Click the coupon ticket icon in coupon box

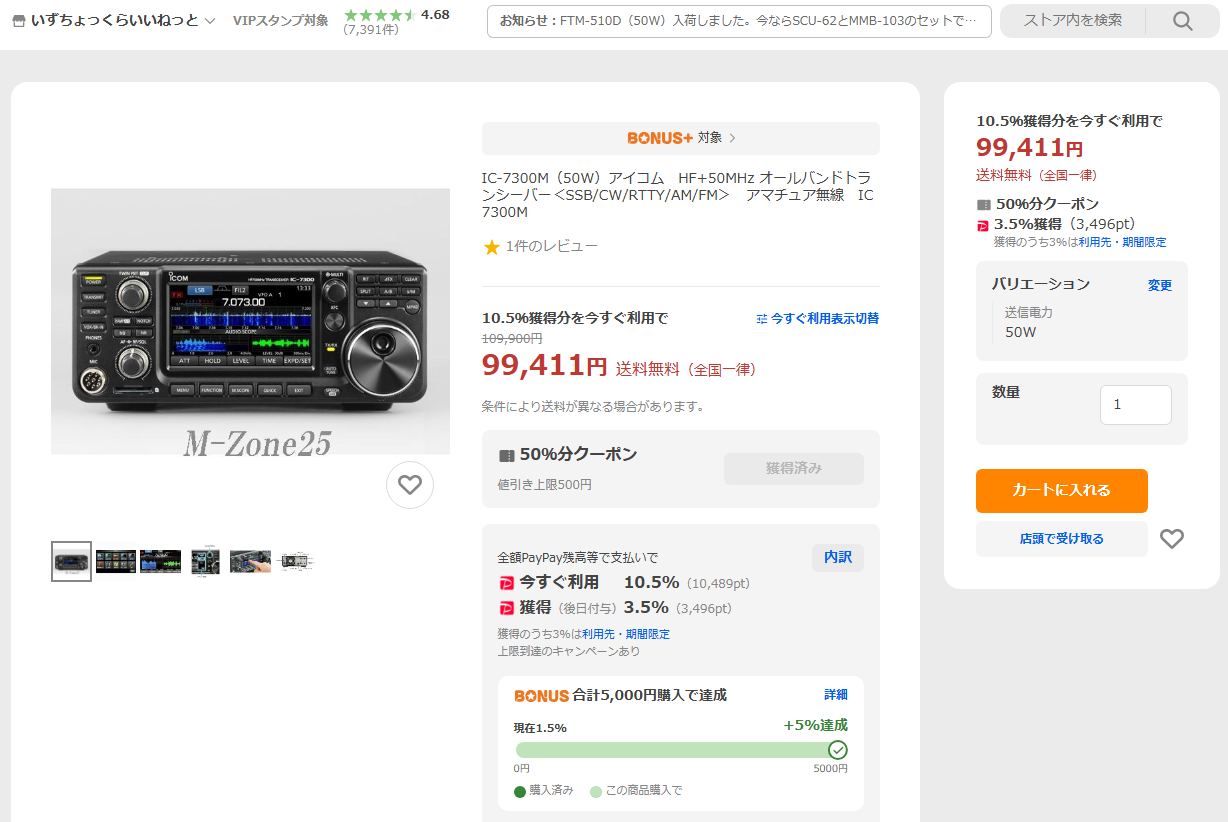[506, 456]
